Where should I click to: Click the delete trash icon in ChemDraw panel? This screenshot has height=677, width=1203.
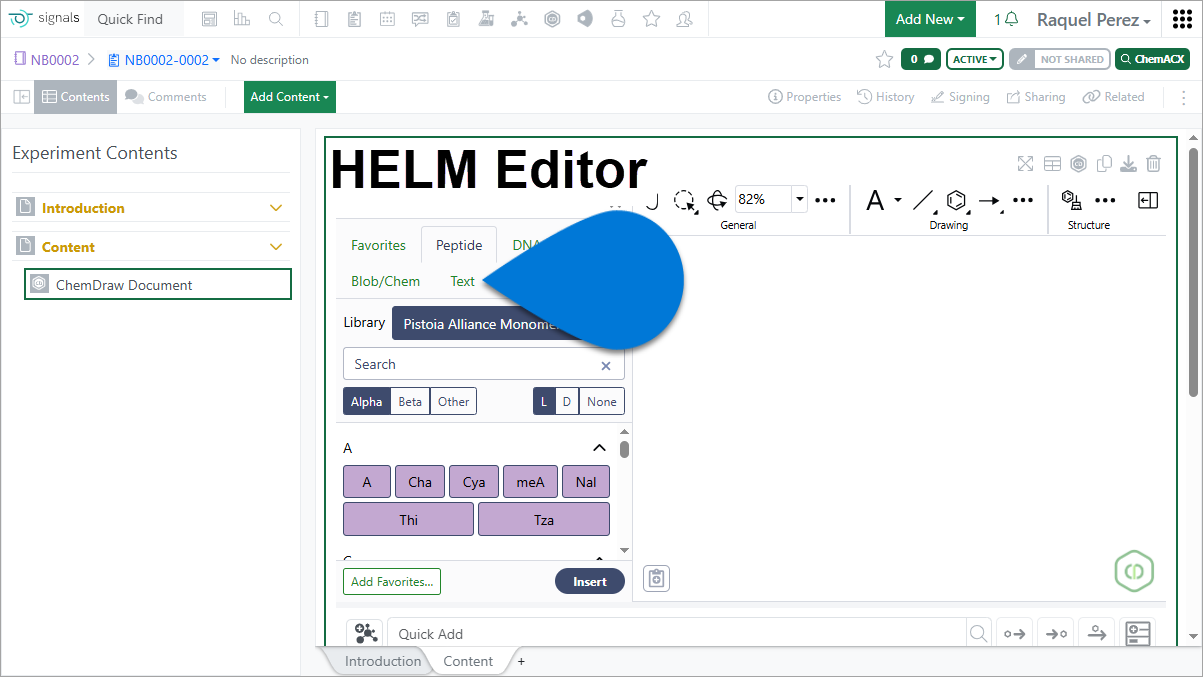[x=1153, y=164]
